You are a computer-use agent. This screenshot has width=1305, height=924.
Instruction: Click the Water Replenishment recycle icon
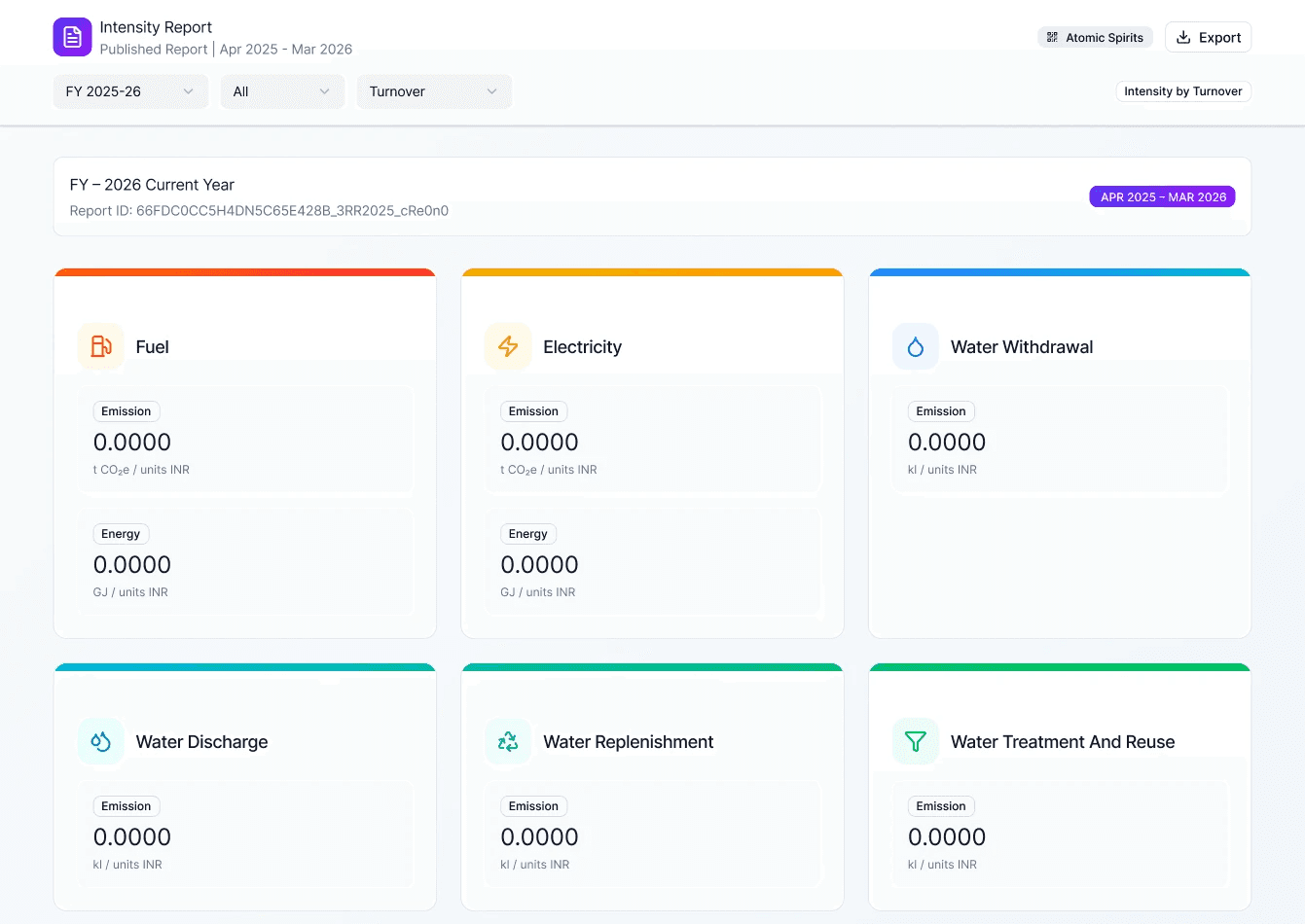(508, 741)
